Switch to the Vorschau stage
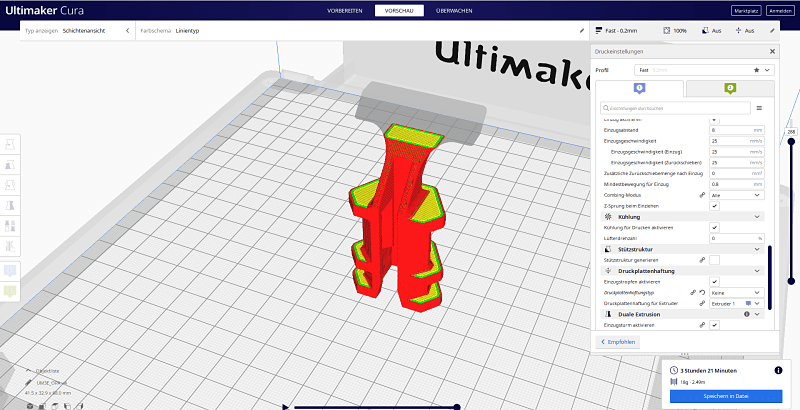800x410 pixels. point(399,11)
